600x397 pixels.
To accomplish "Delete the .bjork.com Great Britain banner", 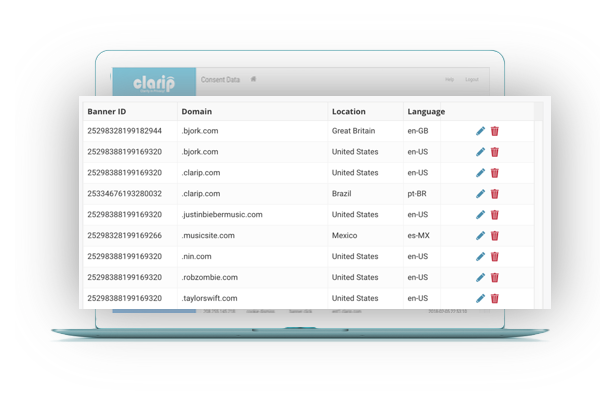I will (495, 131).
